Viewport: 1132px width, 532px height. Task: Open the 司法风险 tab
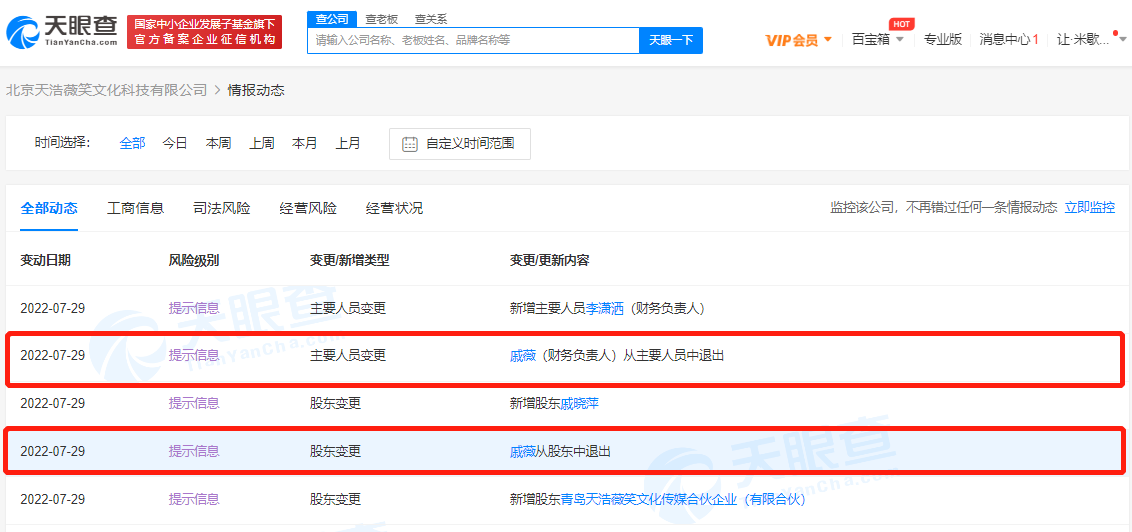[x=222, y=208]
